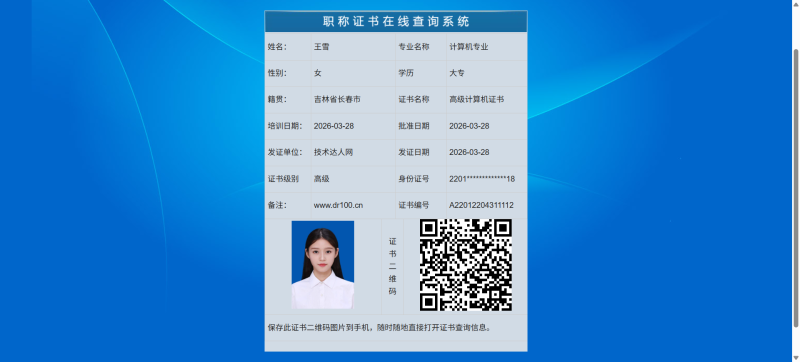Click the 专业名称 label
Viewport: 800px width, 362px height.
point(414,47)
